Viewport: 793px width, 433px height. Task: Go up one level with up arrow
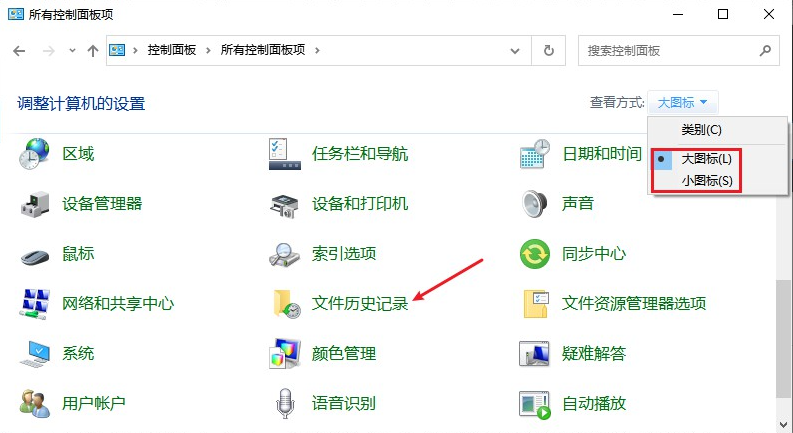point(93,51)
